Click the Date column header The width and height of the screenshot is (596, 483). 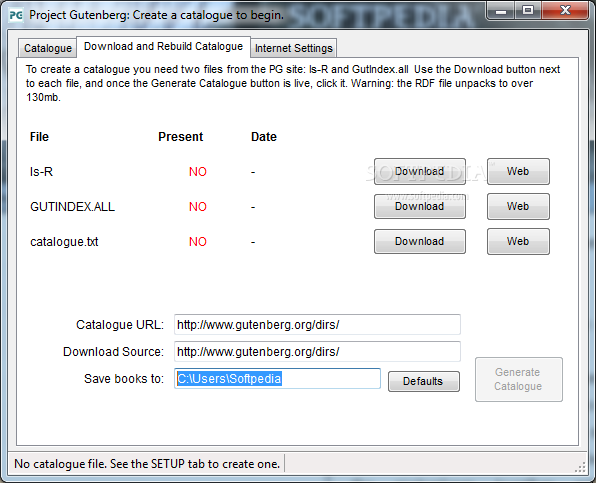pyautogui.click(x=264, y=137)
